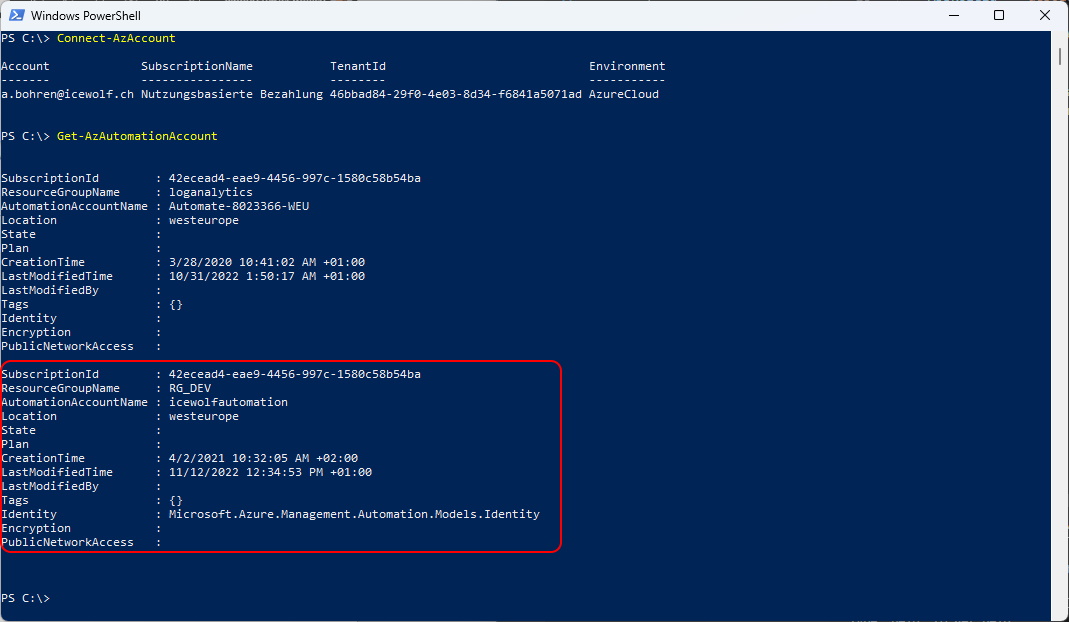Click the PowerShell icon in title bar
This screenshot has height=622, width=1069.
pyautogui.click(x=16, y=16)
